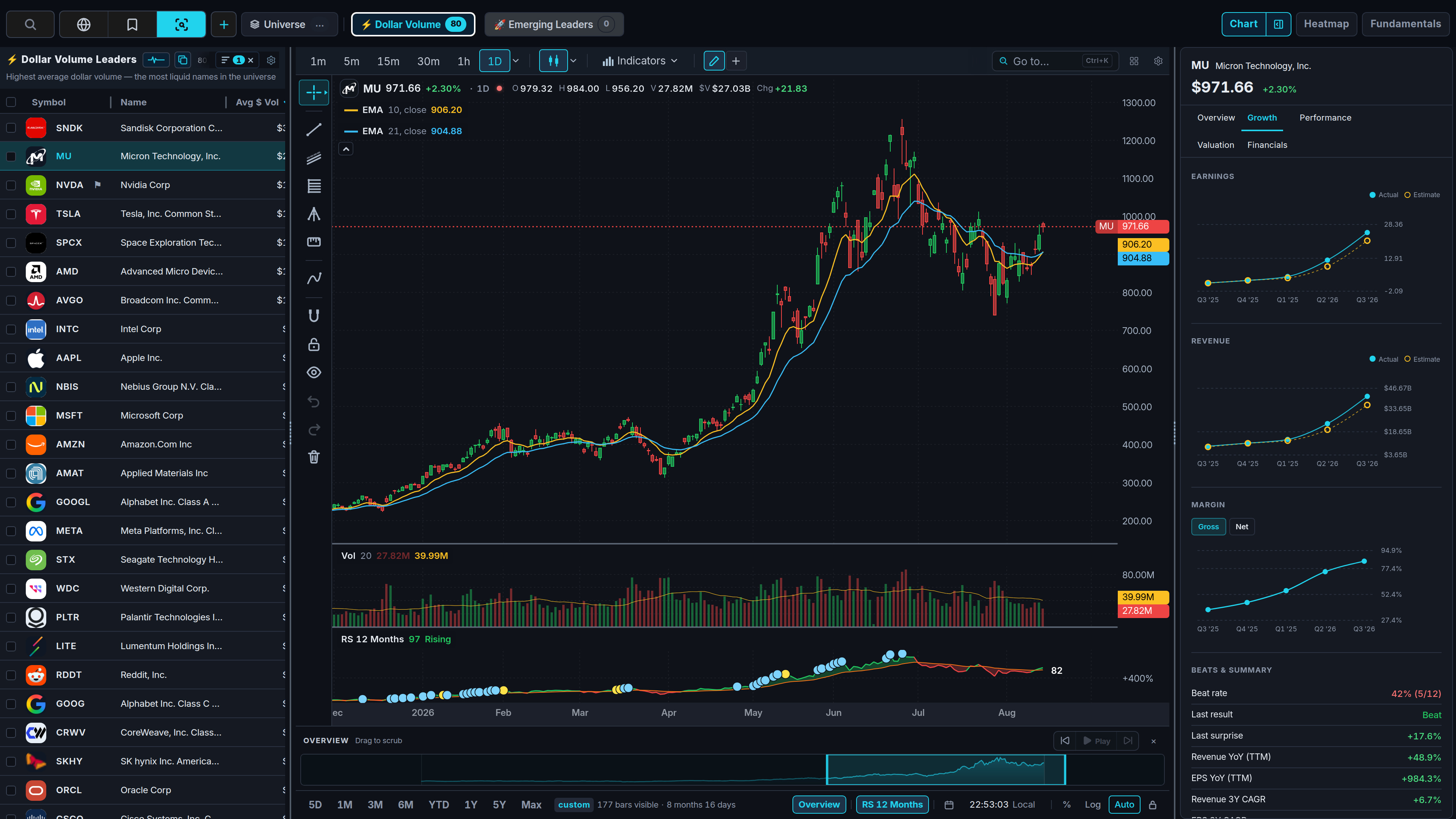Click the copy list icon in watchlist header
This screenshot has height=819, width=1456.
pyautogui.click(x=182, y=60)
